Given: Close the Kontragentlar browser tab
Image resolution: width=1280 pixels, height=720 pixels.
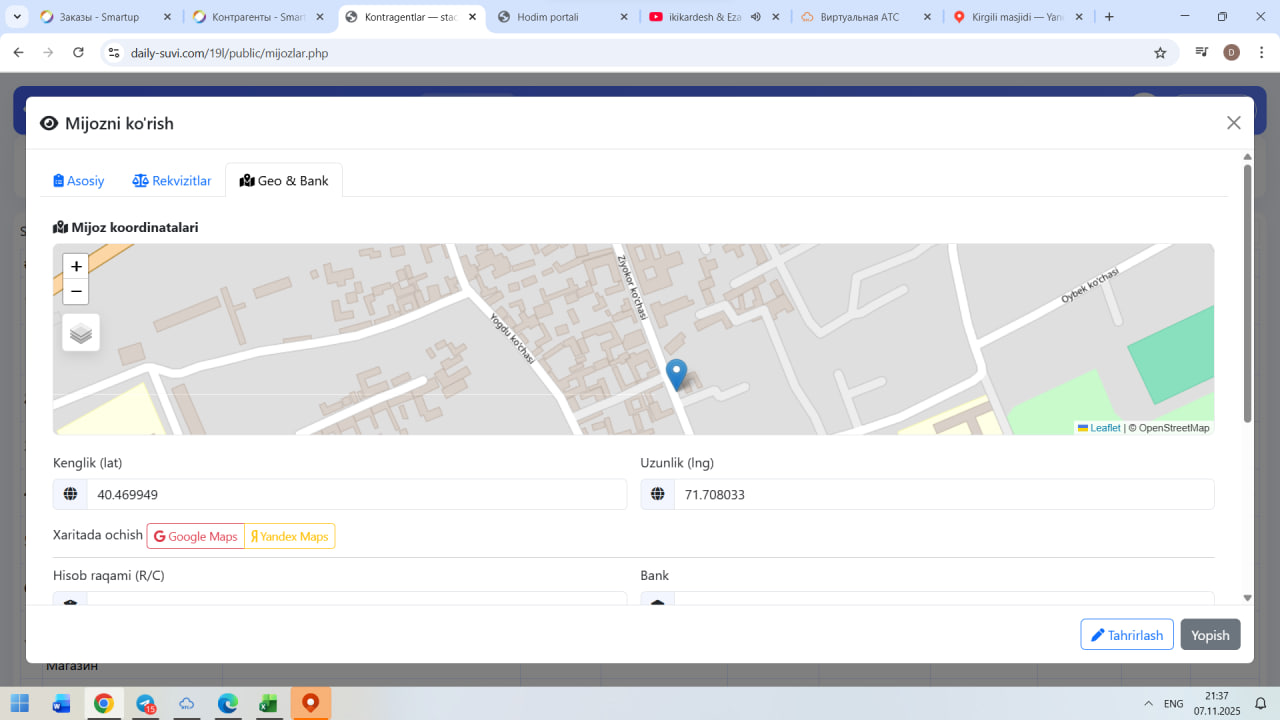Looking at the screenshot, I should tap(472, 17).
